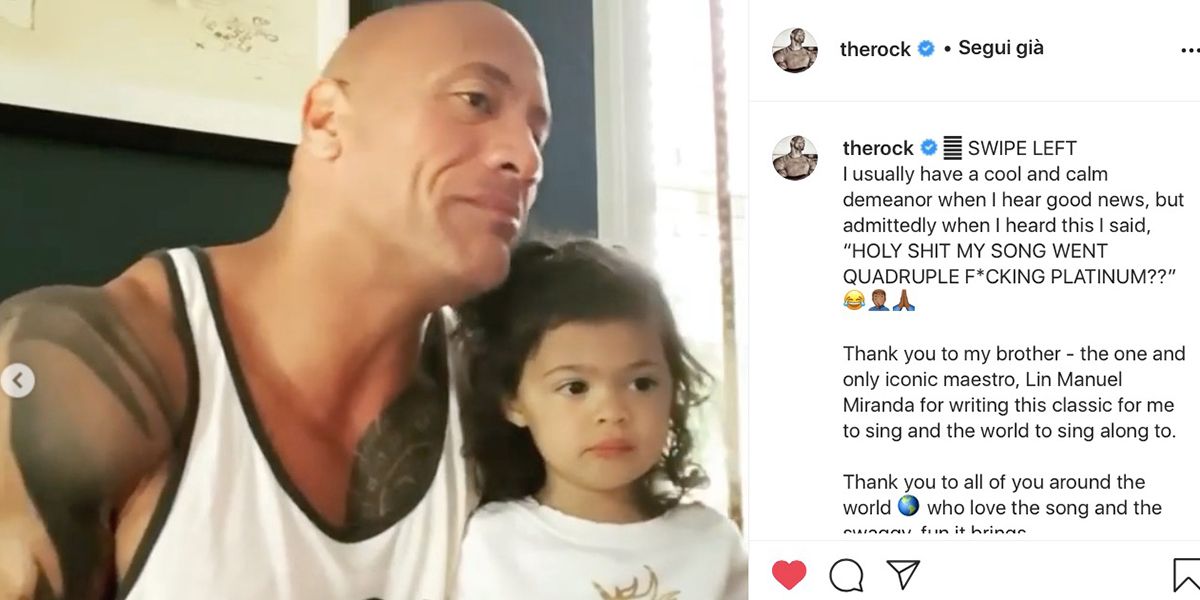Toggle following via Segui già
The width and height of the screenshot is (1200, 600).
1001,47
